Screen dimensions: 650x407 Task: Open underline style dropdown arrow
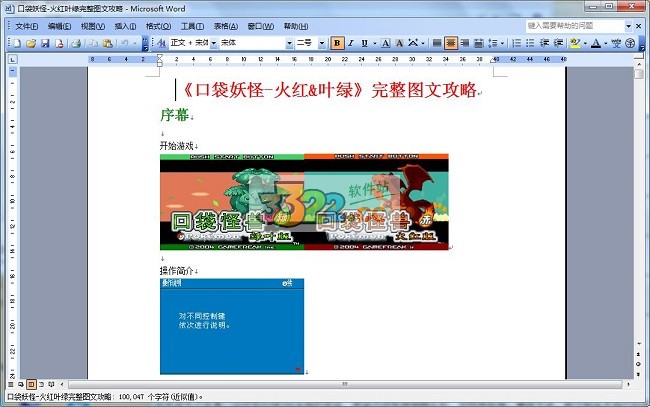coord(374,43)
